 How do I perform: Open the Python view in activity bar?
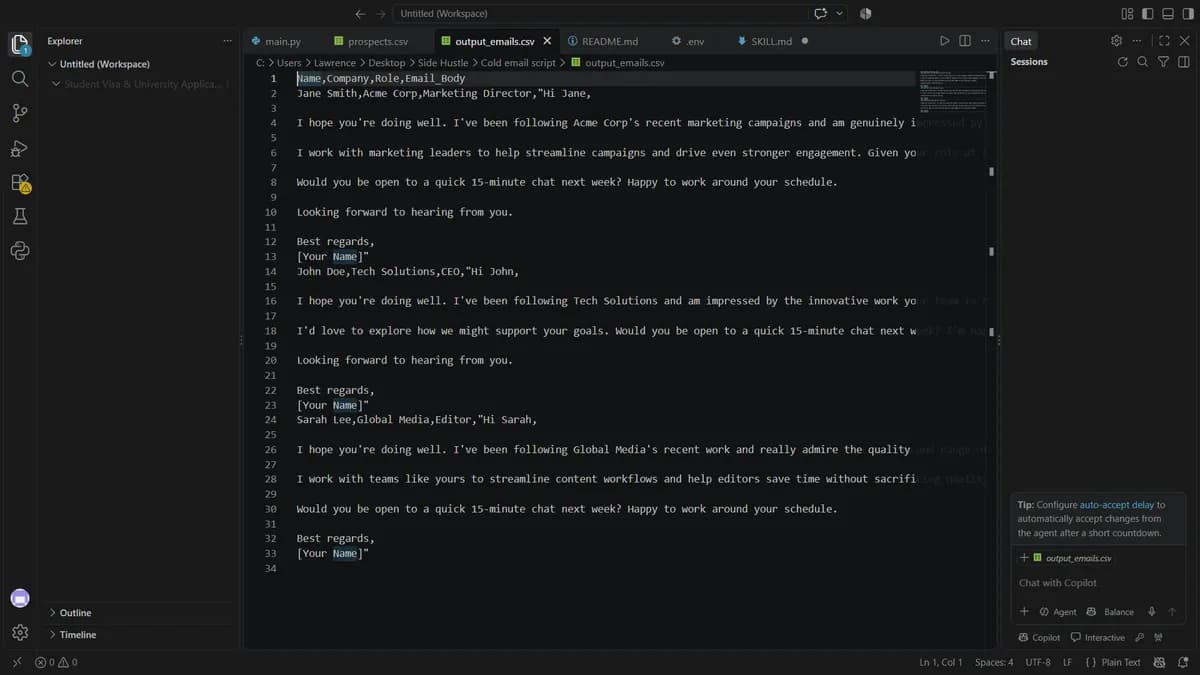point(19,251)
